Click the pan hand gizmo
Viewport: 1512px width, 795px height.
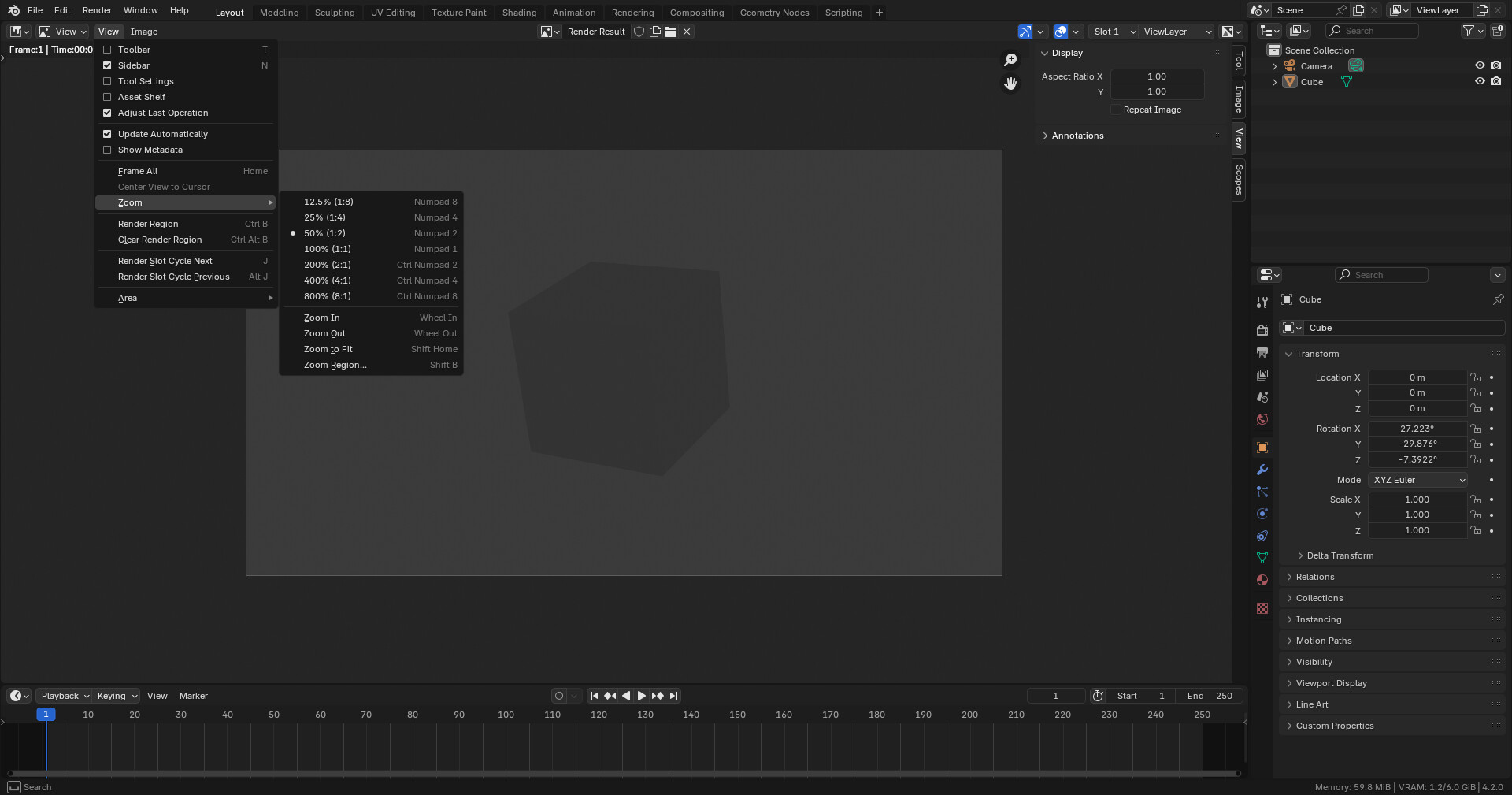pos(1010,84)
